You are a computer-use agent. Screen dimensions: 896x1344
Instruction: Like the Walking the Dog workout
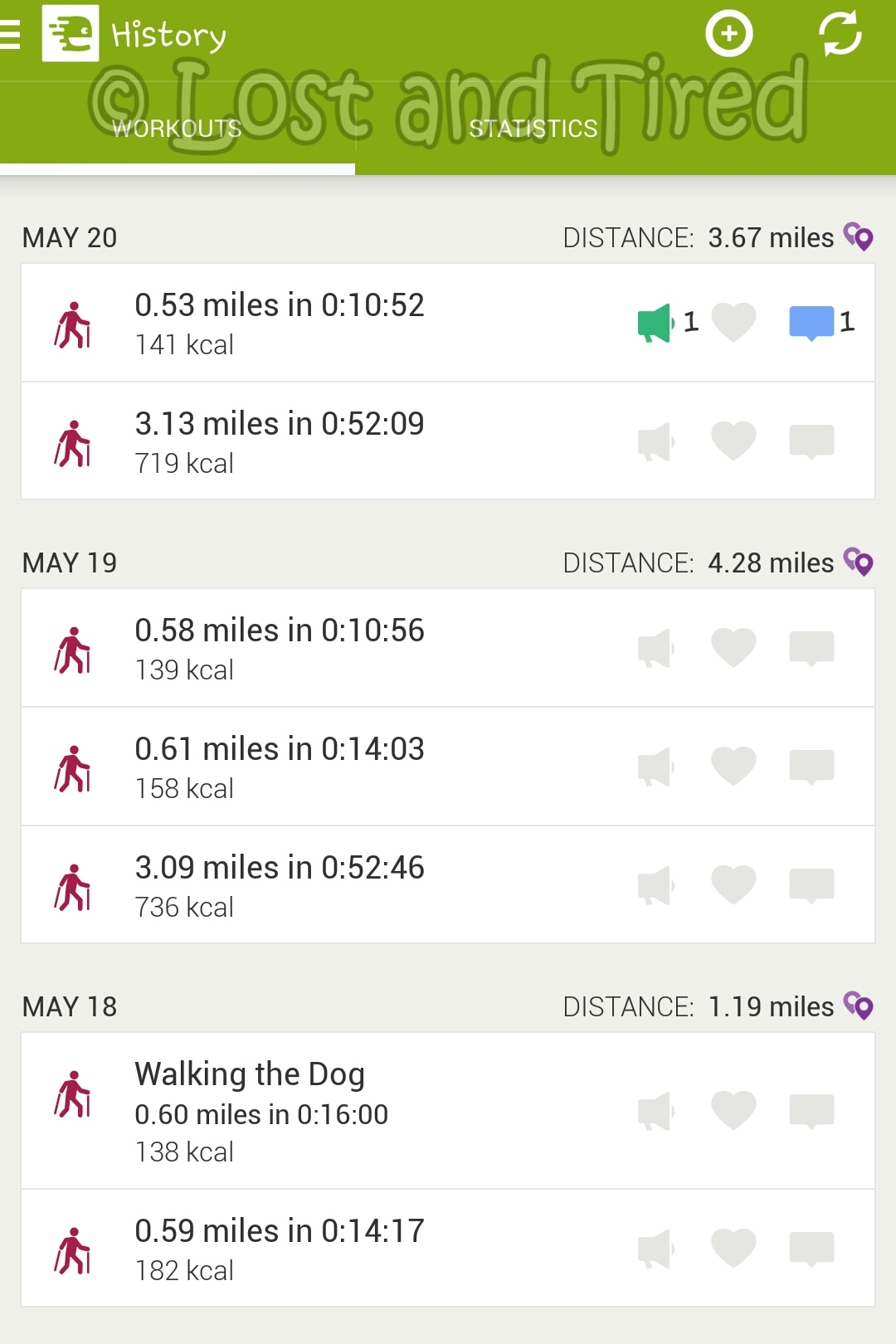(733, 1111)
